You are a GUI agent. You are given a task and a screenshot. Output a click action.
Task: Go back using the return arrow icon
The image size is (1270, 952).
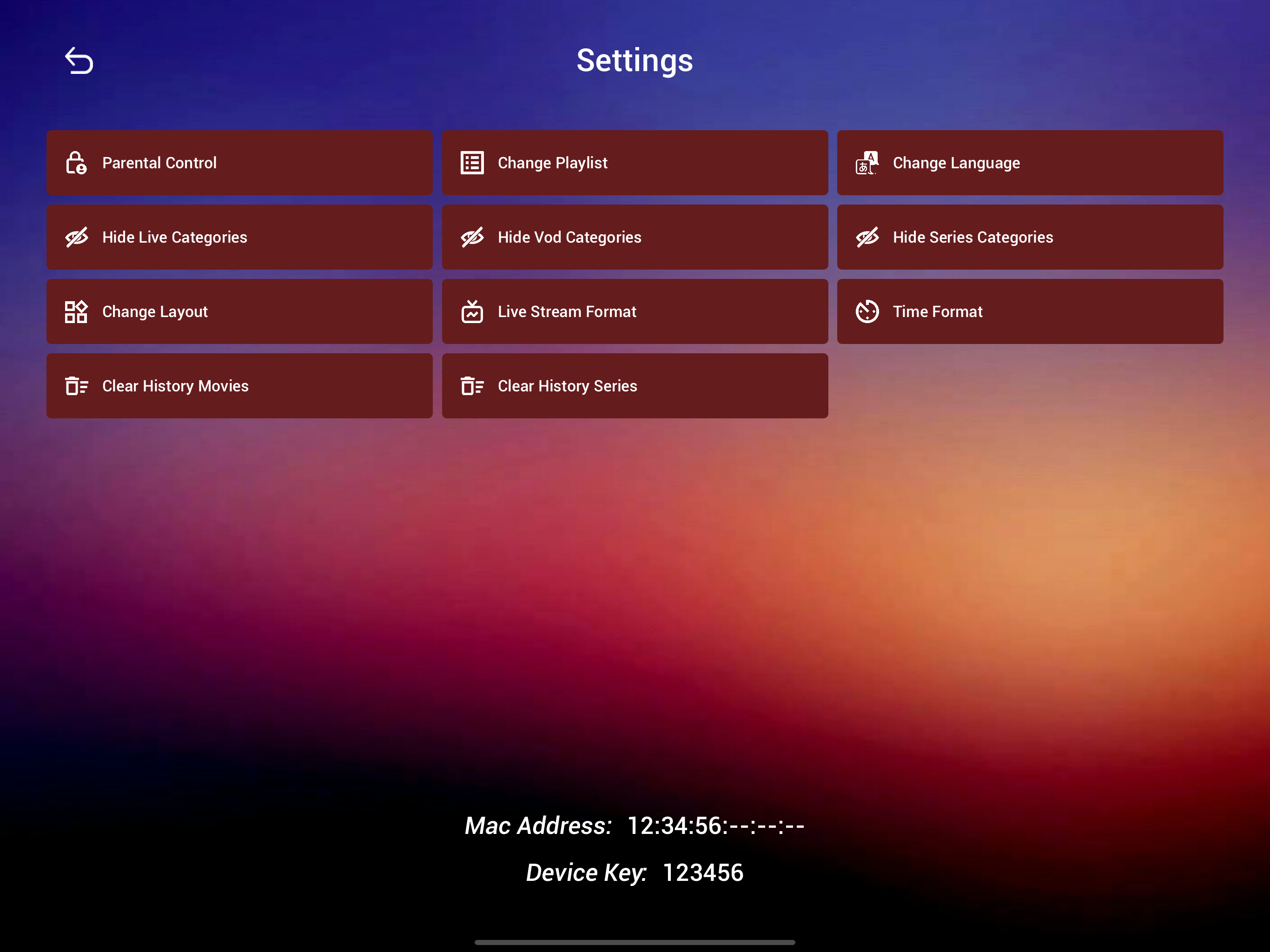pyautogui.click(x=79, y=61)
